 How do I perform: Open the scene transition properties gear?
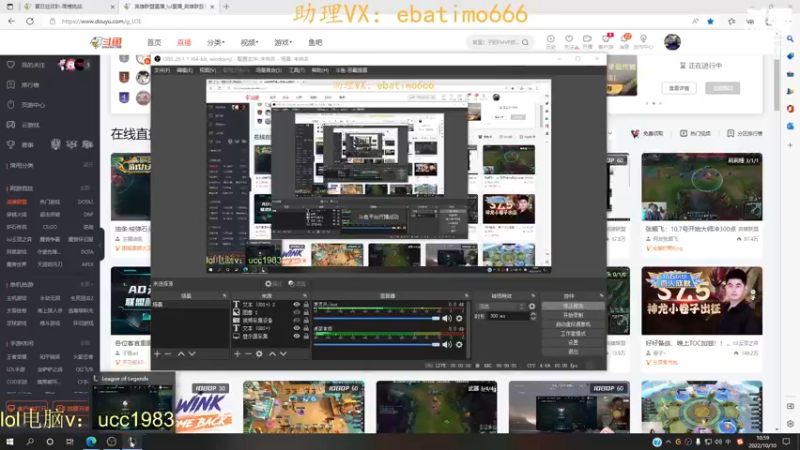coord(532,306)
